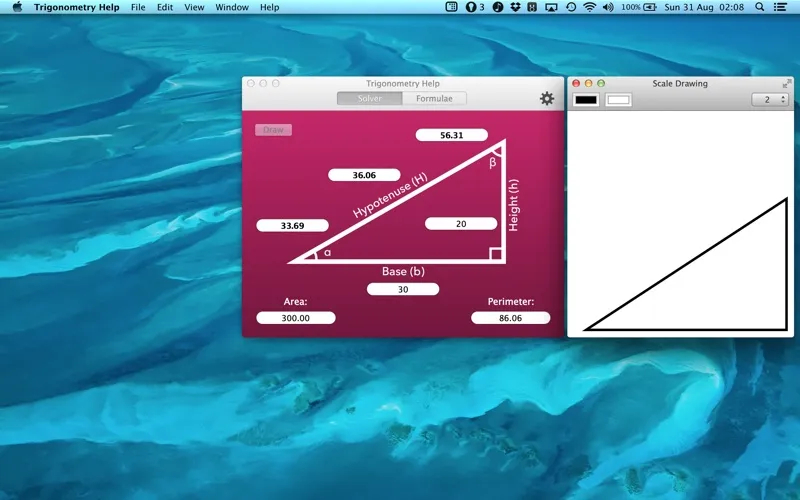Open Spotlight search magnifier
The height and width of the screenshot is (500, 800).
(759, 7)
